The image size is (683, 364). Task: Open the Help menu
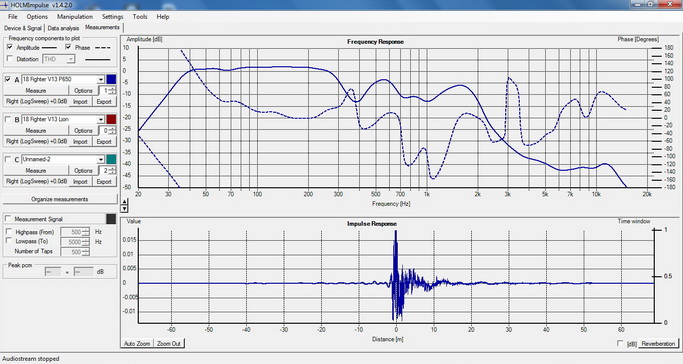[x=163, y=17]
